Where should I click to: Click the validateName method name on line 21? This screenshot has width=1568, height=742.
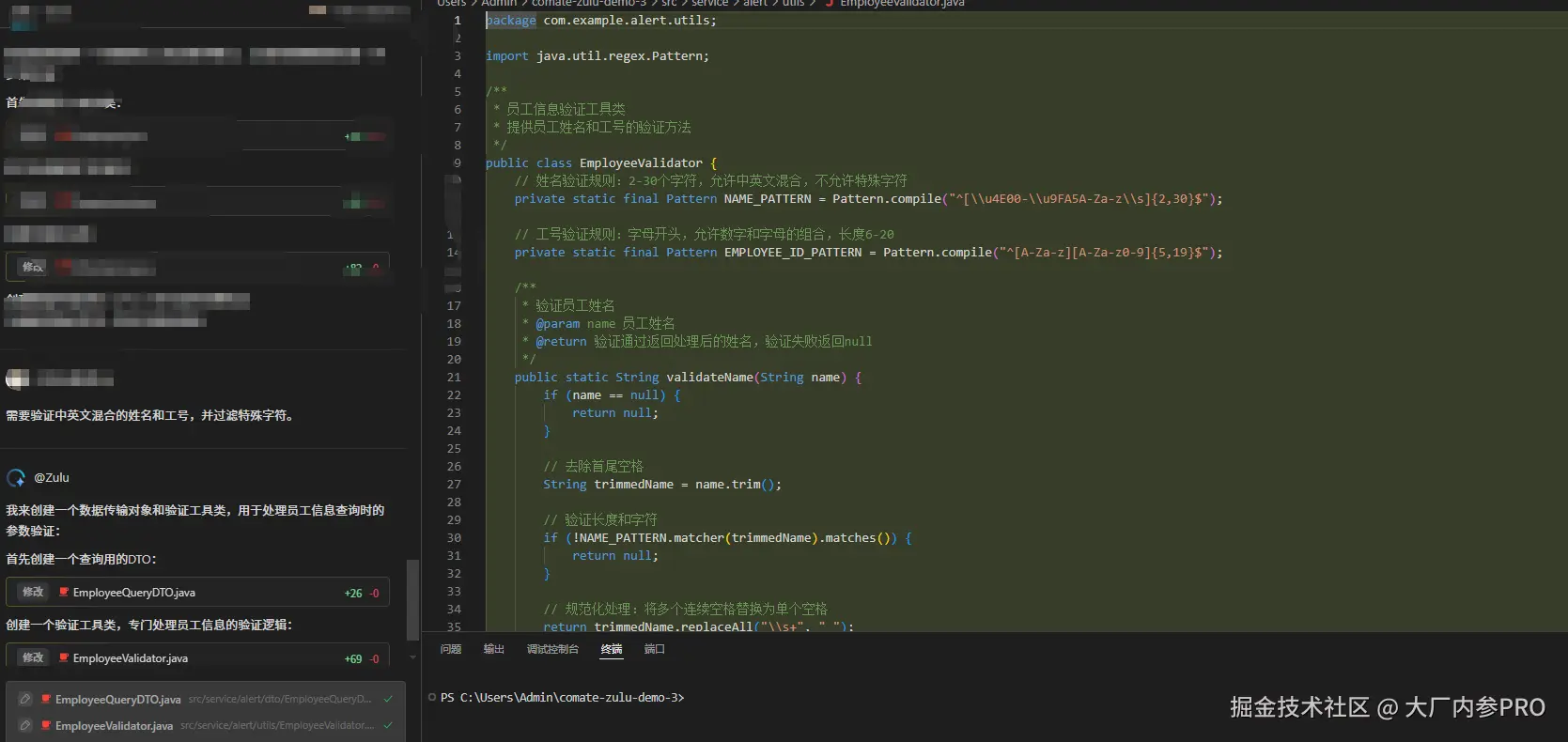(709, 378)
